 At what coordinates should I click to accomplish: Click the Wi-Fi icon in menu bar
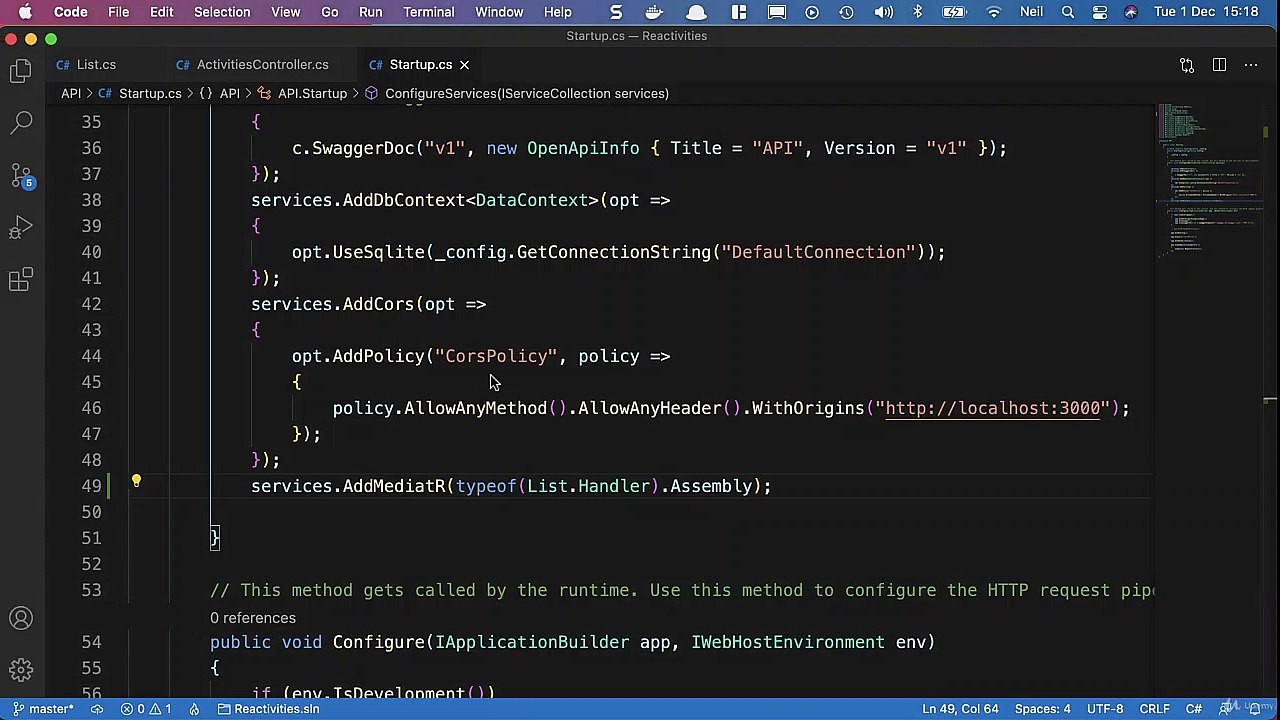[993, 12]
